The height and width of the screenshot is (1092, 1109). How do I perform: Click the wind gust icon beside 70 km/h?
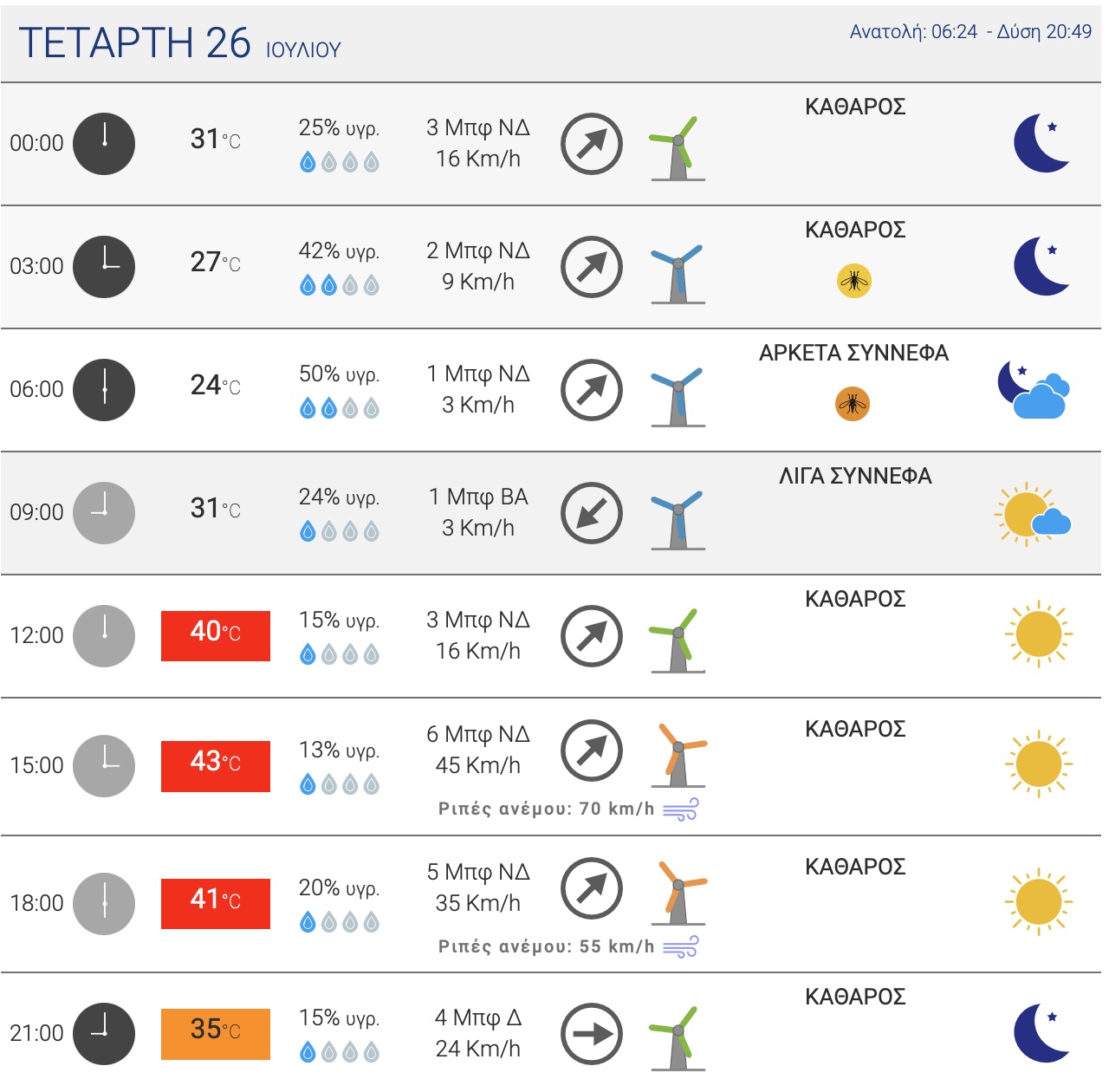click(680, 809)
